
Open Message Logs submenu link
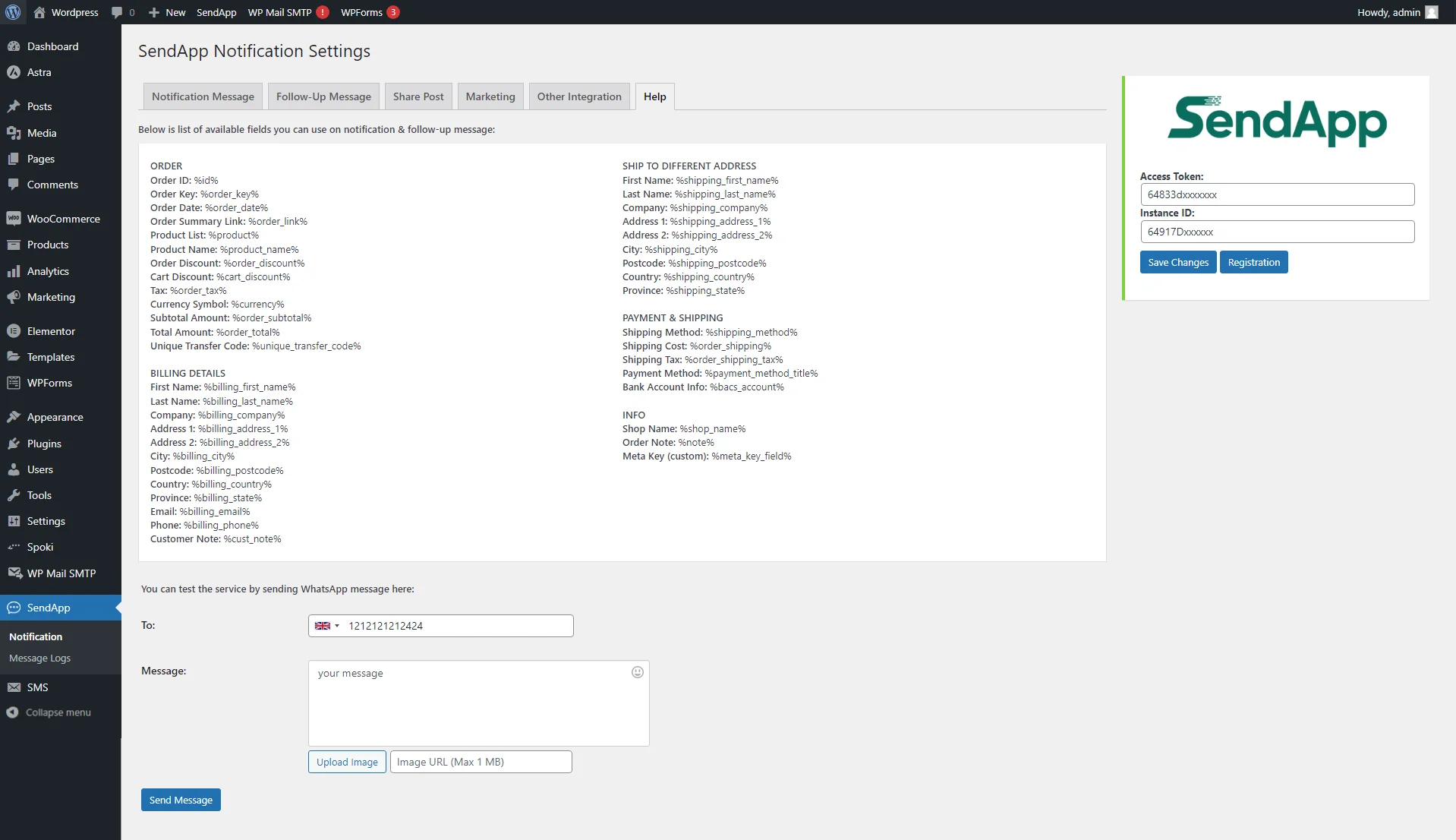click(x=39, y=658)
